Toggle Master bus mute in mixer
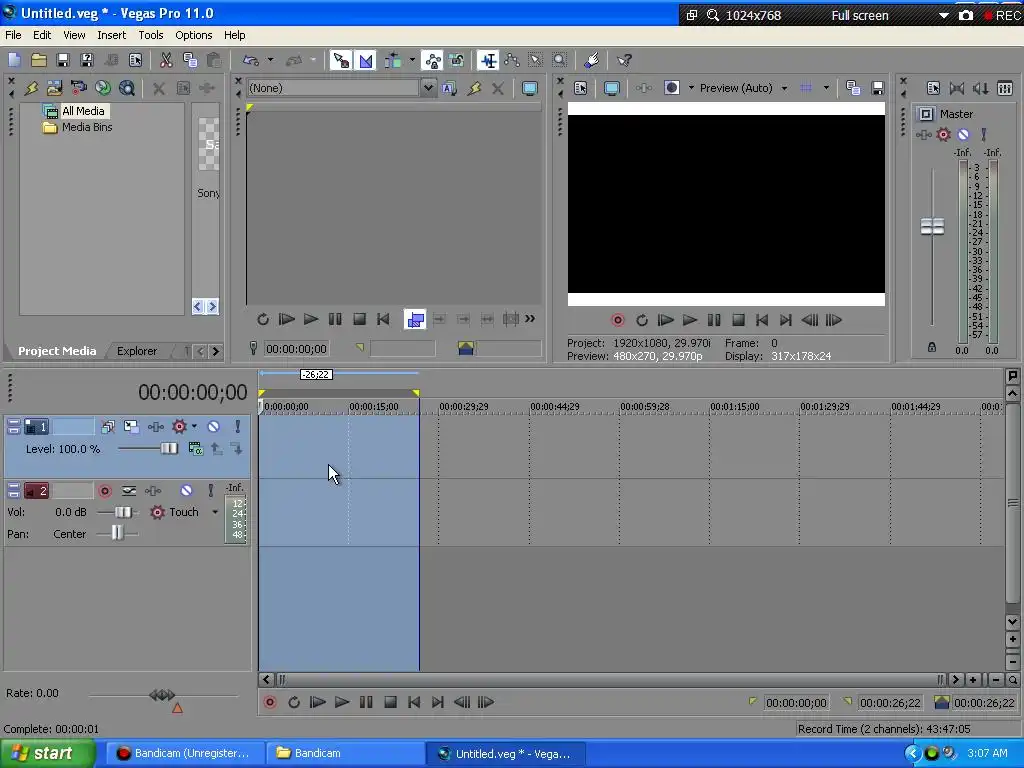The image size is (1024, 768). click(964, 135)
